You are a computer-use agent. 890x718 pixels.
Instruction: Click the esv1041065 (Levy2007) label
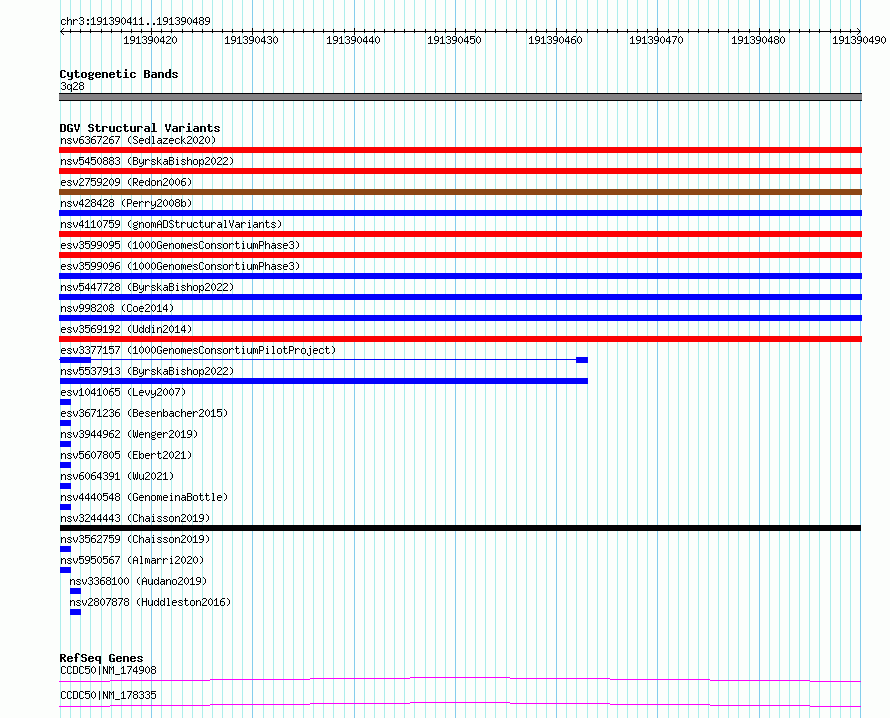pos(123,392)
